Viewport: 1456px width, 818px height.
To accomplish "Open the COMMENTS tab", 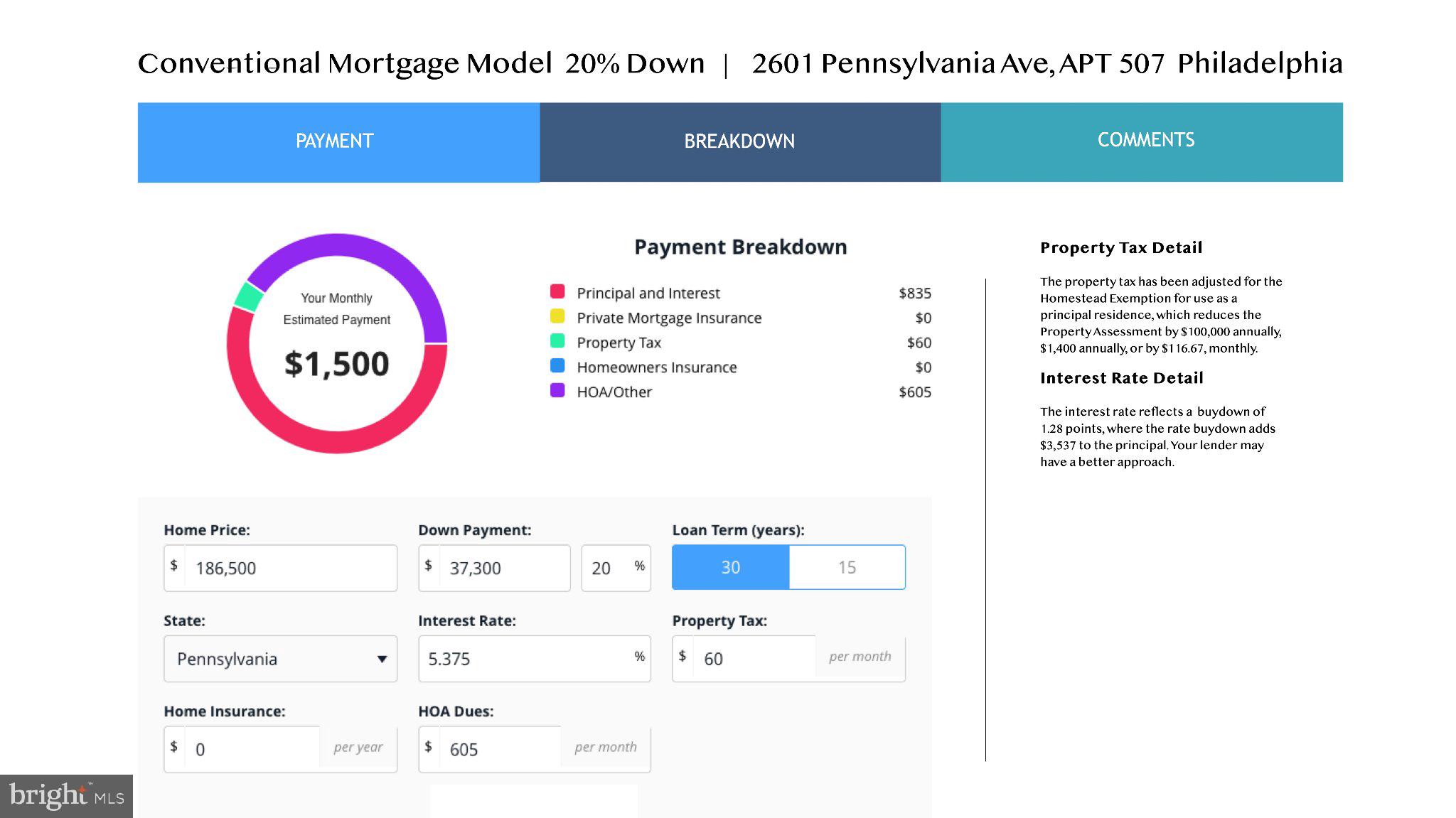I will pos(1142,142).
